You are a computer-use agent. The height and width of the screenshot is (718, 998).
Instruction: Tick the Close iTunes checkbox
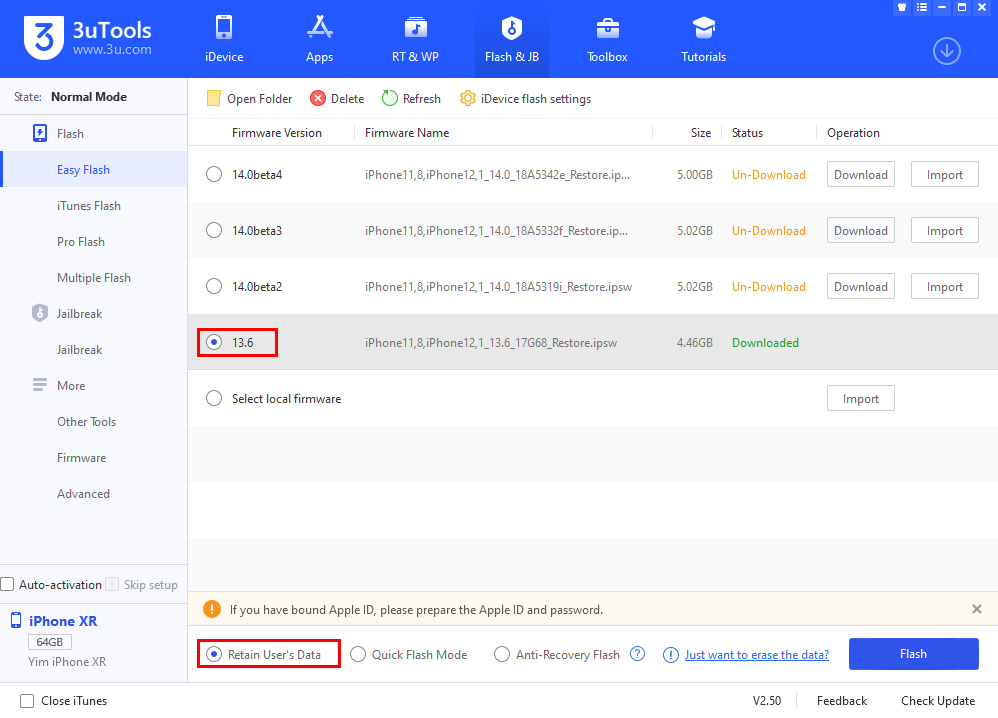click(27, 701)
